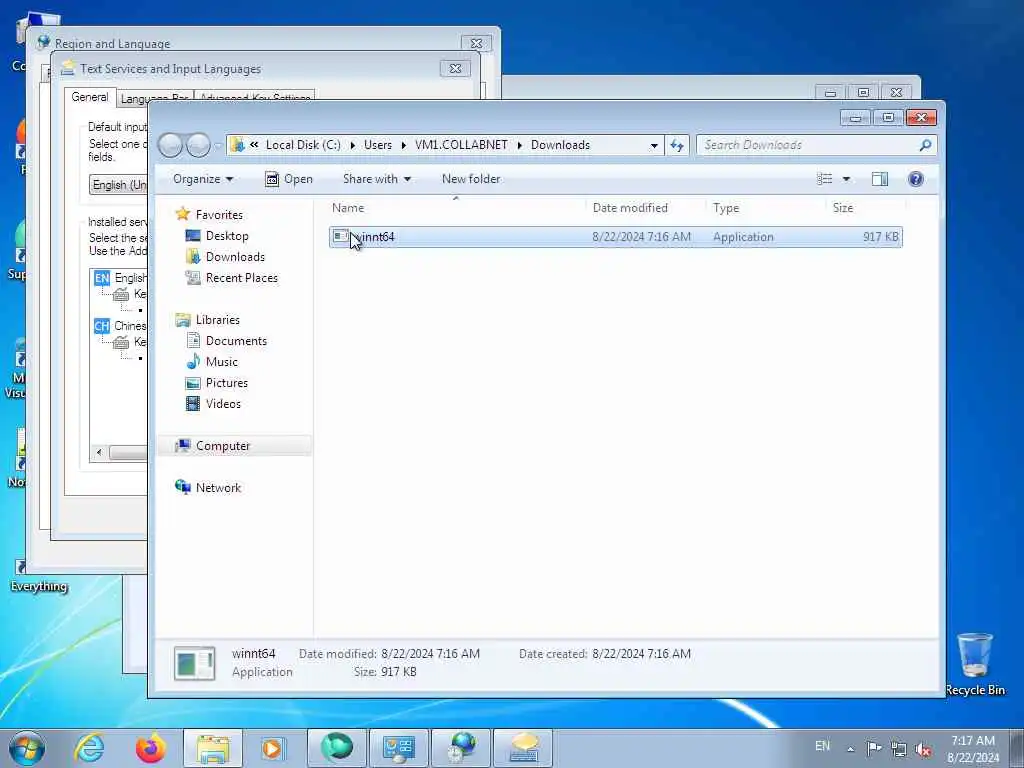Open the winnt64 application file
1024x768 pixels.
pos(615,236)
